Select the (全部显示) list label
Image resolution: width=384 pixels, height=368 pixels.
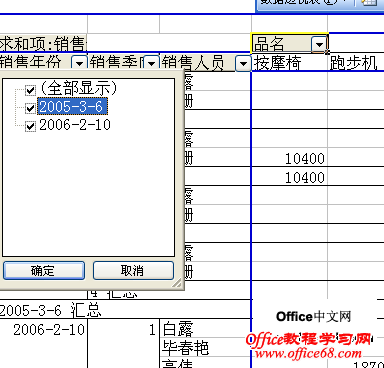(x=79, y=88)
